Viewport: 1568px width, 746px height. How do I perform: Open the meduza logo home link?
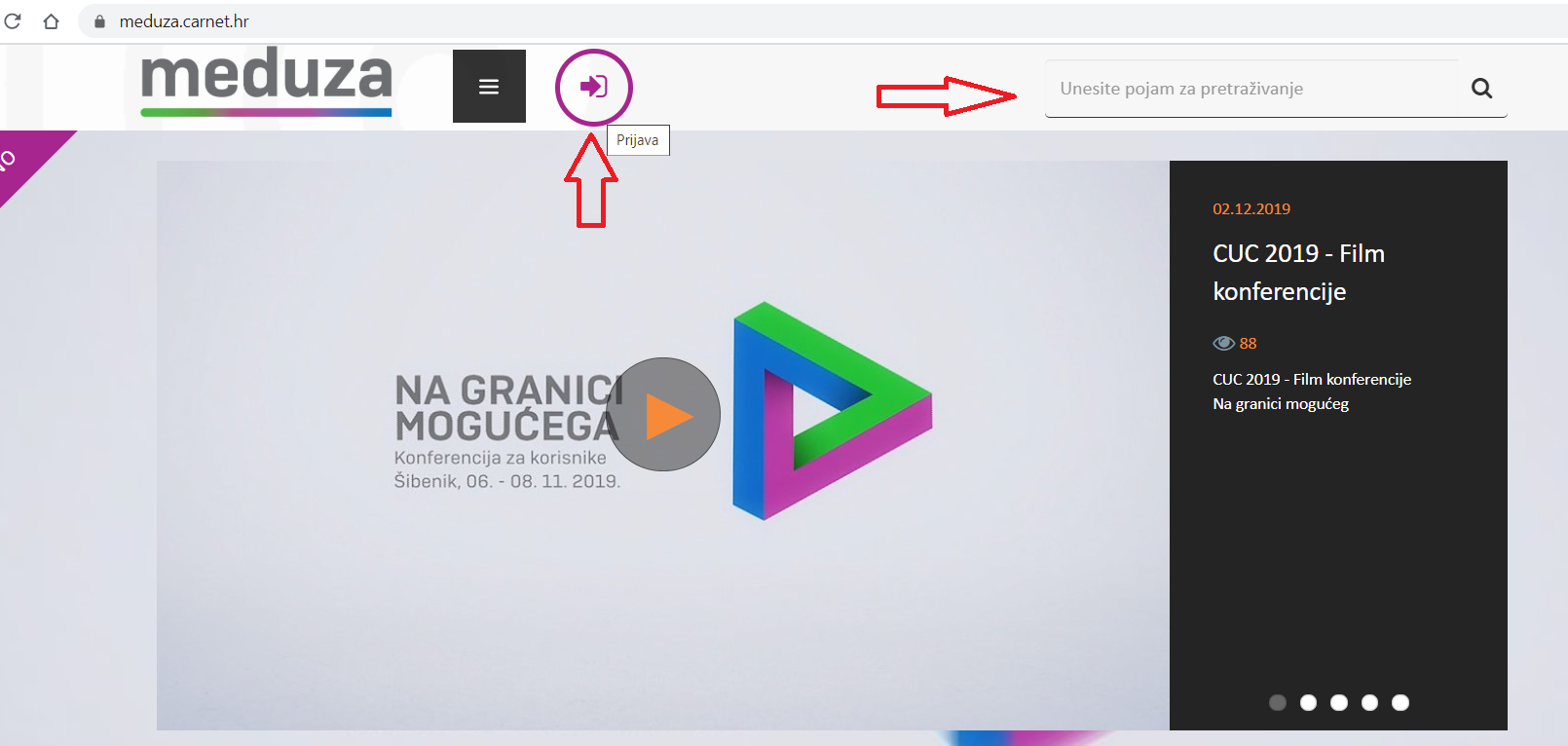[266, 82]
